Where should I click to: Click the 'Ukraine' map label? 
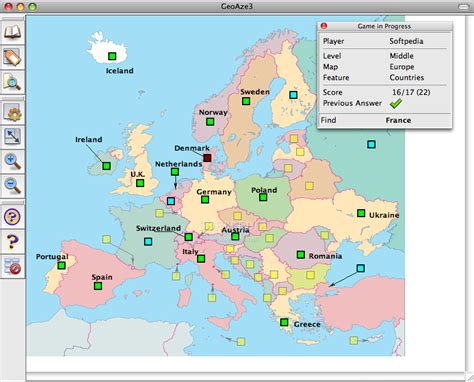[384, 215]
